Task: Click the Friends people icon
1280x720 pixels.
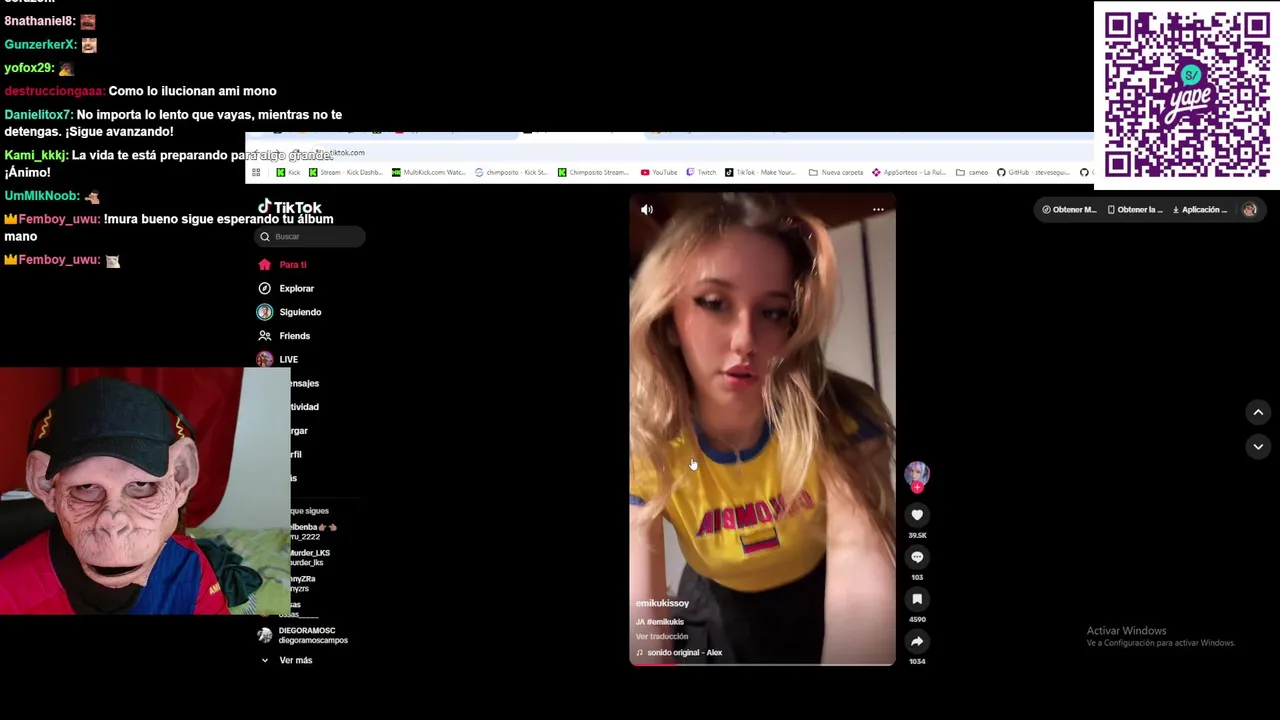Action: [x=264, y=336]
